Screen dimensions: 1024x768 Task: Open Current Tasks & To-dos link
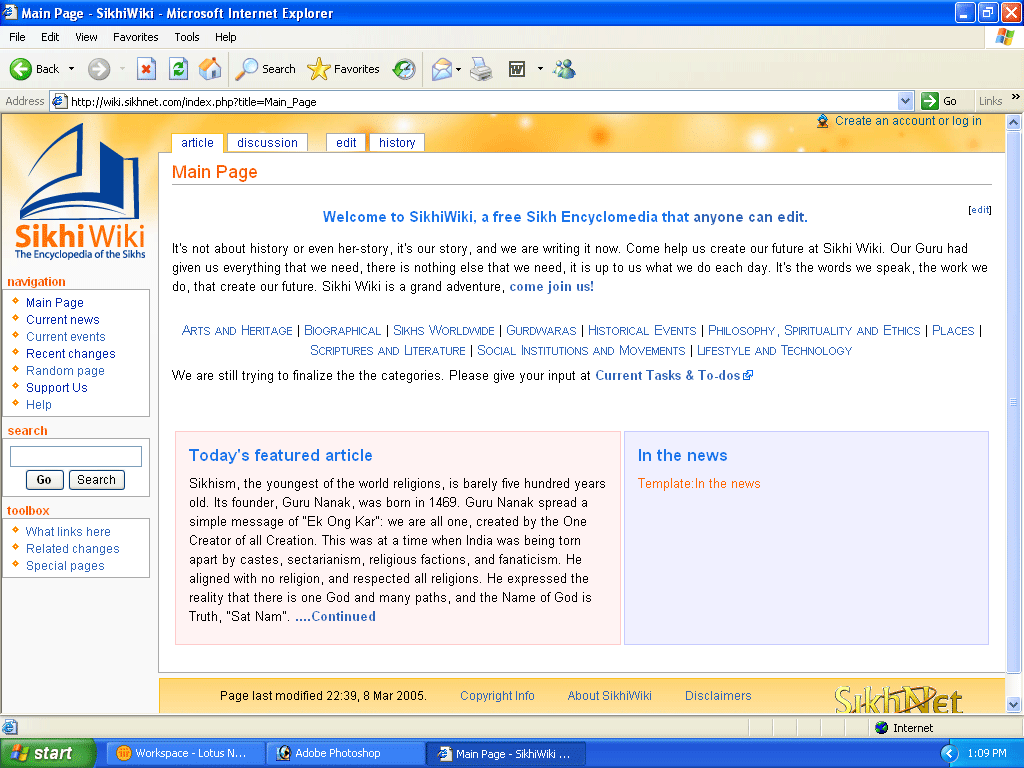(x=674, y=376)
